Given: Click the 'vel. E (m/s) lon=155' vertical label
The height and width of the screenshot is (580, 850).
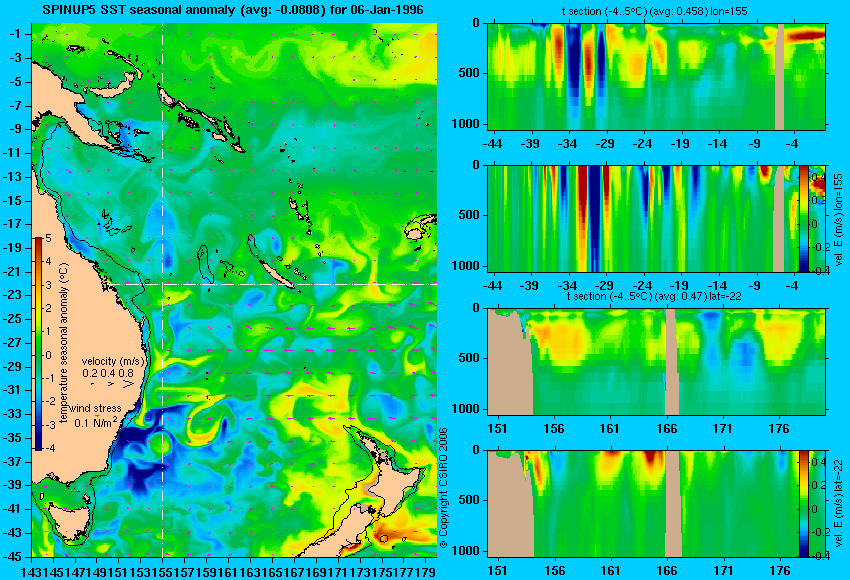Looking at the screenshot, I should click(x=839, y=220).
